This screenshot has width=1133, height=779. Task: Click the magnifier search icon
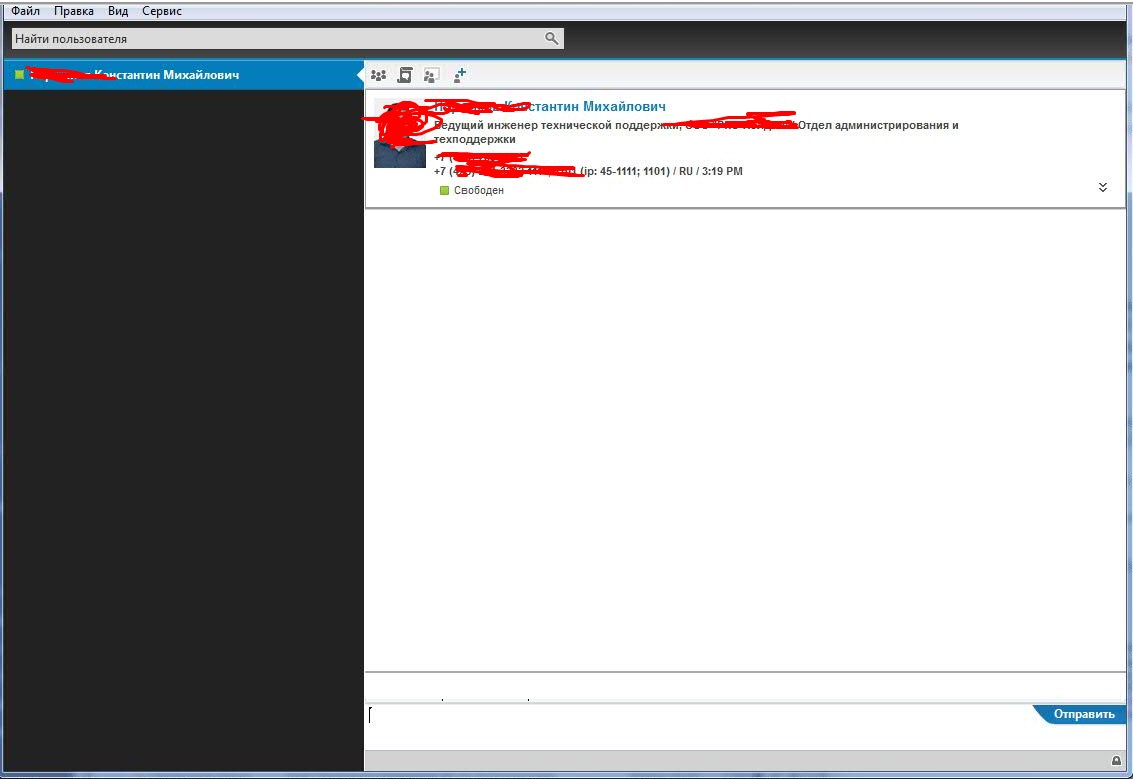coord(551,38)
